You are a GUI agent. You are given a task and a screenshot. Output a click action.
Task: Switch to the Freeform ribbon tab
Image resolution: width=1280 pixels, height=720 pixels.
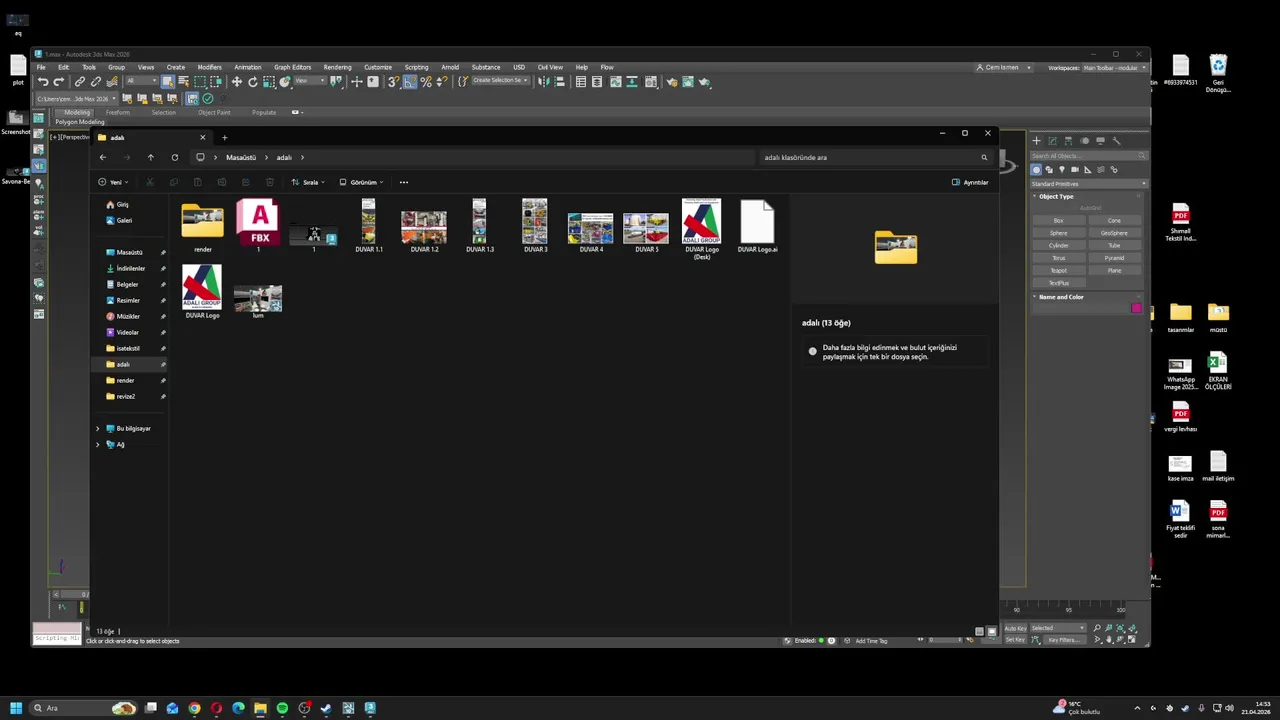[x=117, y=112]
